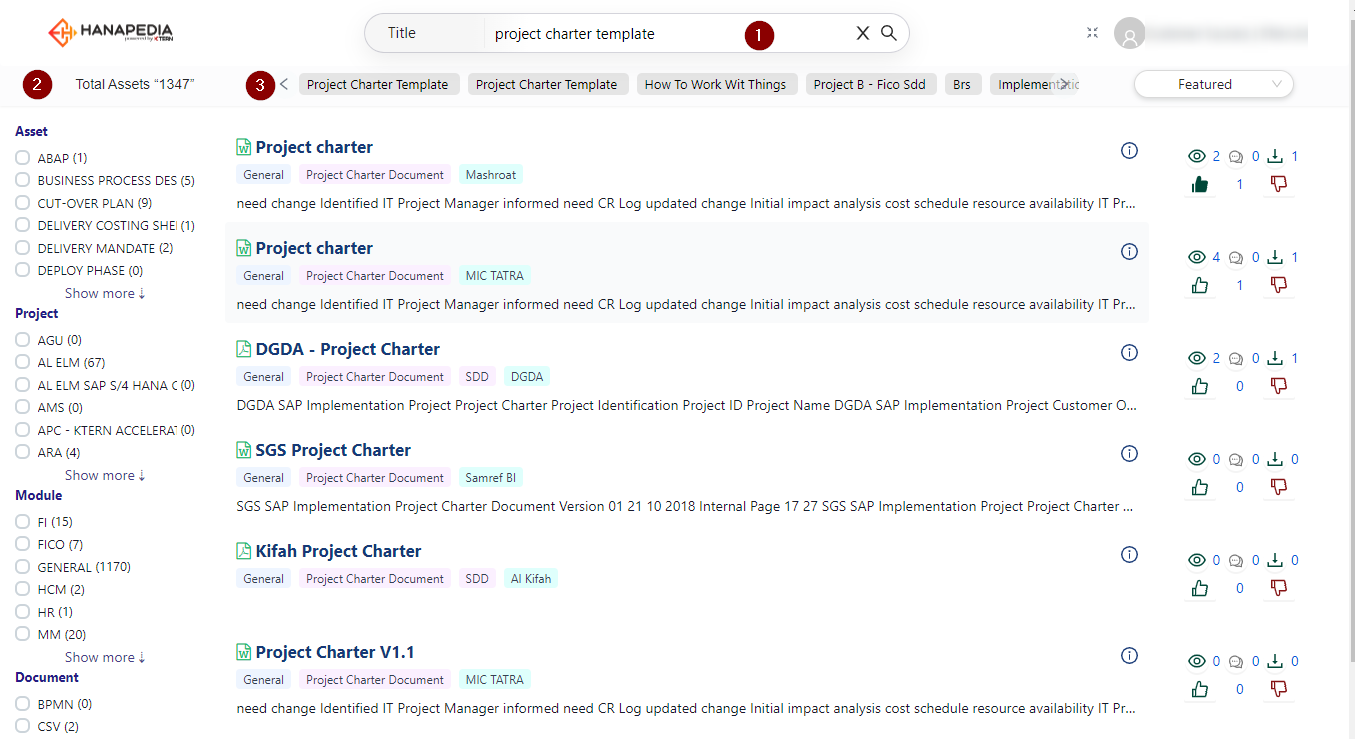Viewport: 1355px width, 739px height.
Task: Click the Samref BI tag
Action: pyautogui.click(x=491, y=478)
